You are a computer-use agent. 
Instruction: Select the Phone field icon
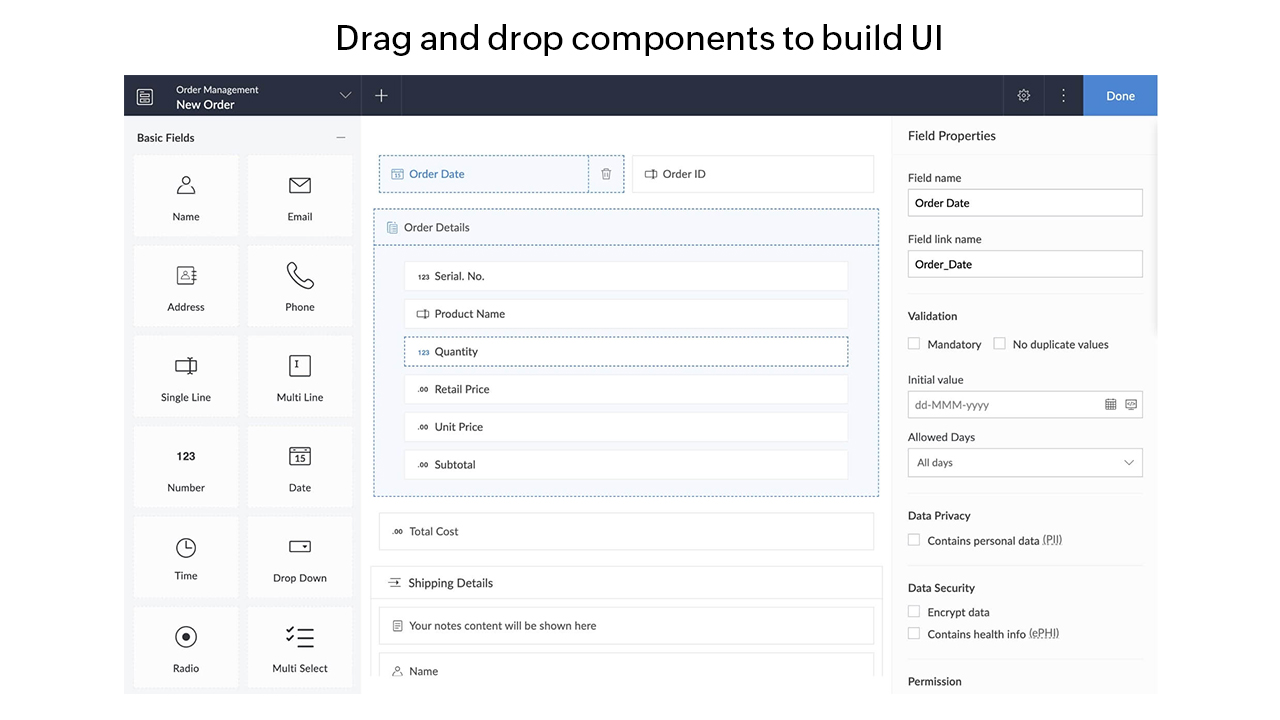point(300,276)
